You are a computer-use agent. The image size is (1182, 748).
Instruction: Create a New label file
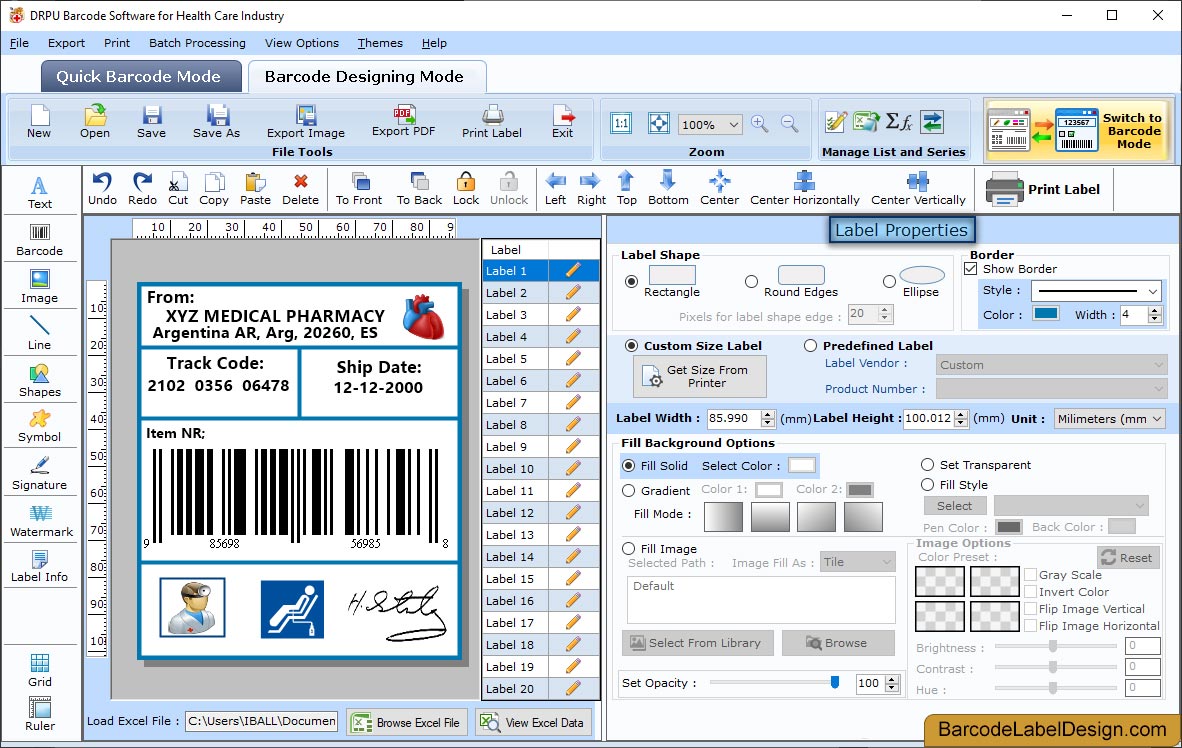(39, 121)
